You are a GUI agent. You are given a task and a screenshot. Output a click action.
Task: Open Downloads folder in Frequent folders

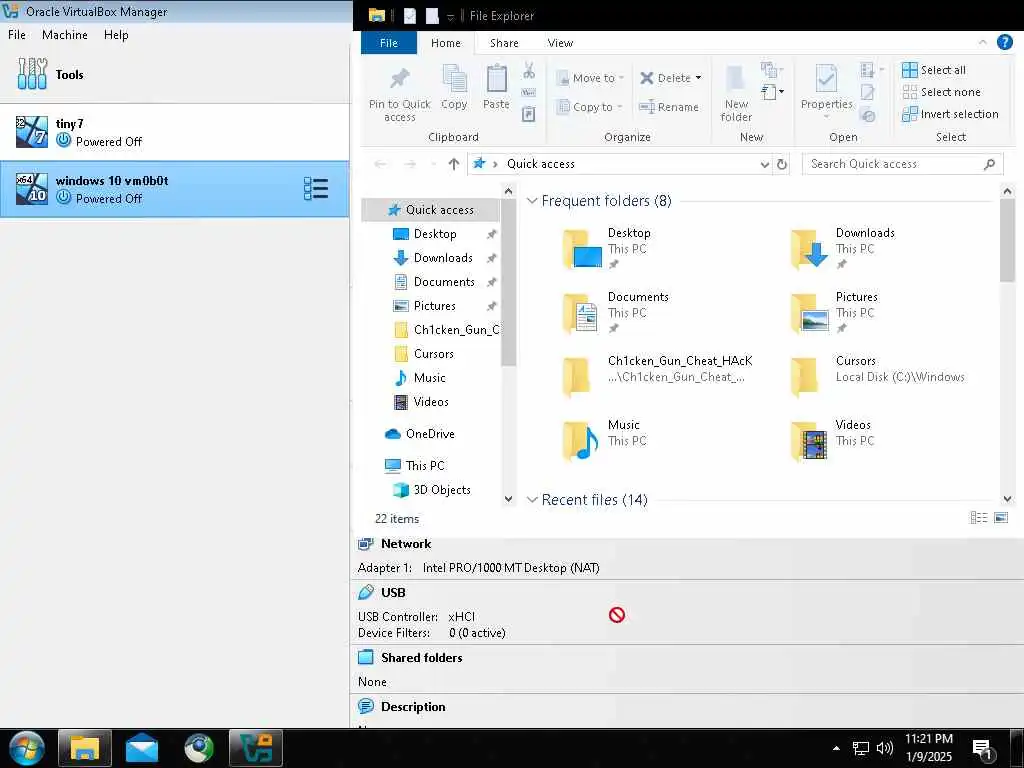click(x=842, y=248)
